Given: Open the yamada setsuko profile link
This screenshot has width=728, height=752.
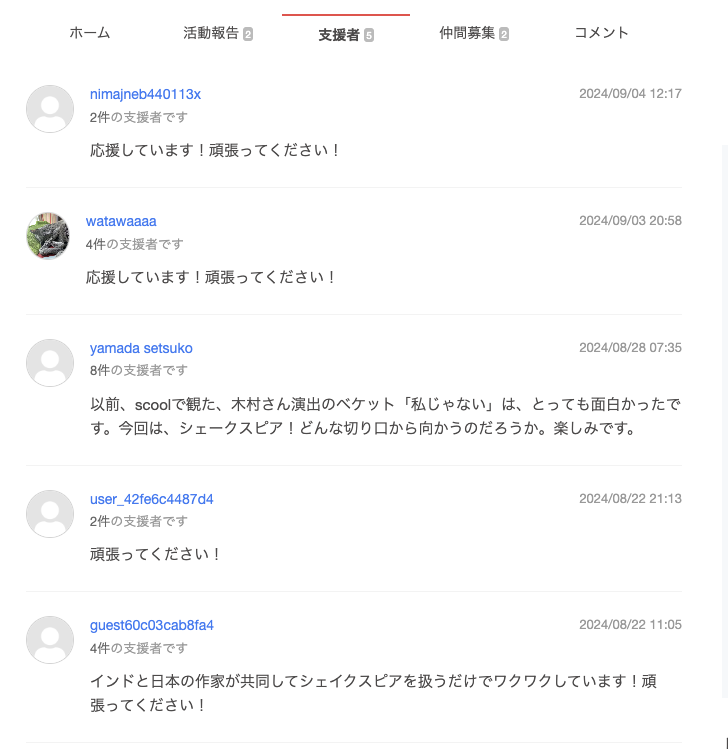Looking at the screenshot, I should [141, 348].
